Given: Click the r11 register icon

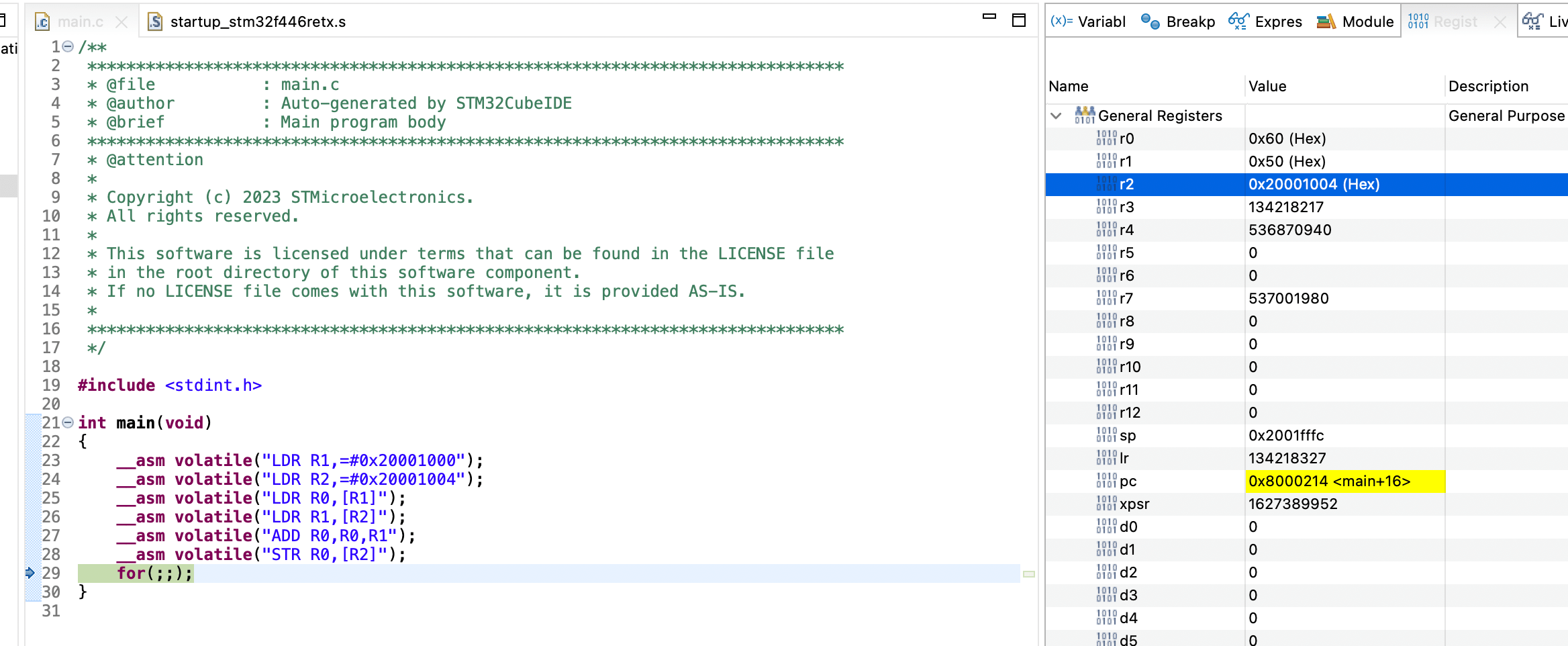Looking at the screenshot, I should [1107, 389].
